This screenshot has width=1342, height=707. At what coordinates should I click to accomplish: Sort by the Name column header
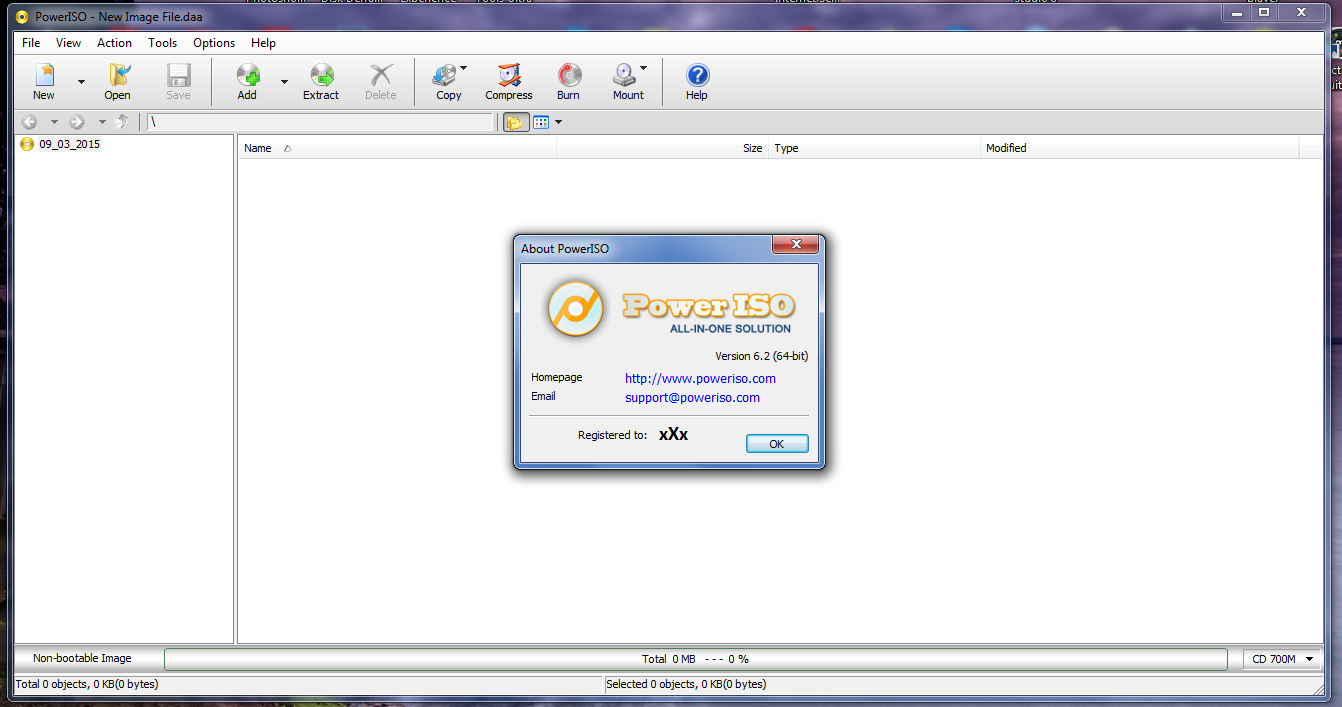tap(397, 148)
